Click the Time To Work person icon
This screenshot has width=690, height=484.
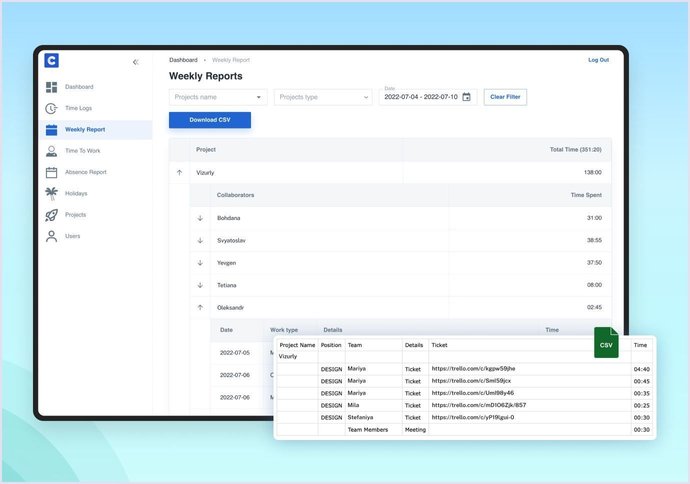[x=51, y=151]
